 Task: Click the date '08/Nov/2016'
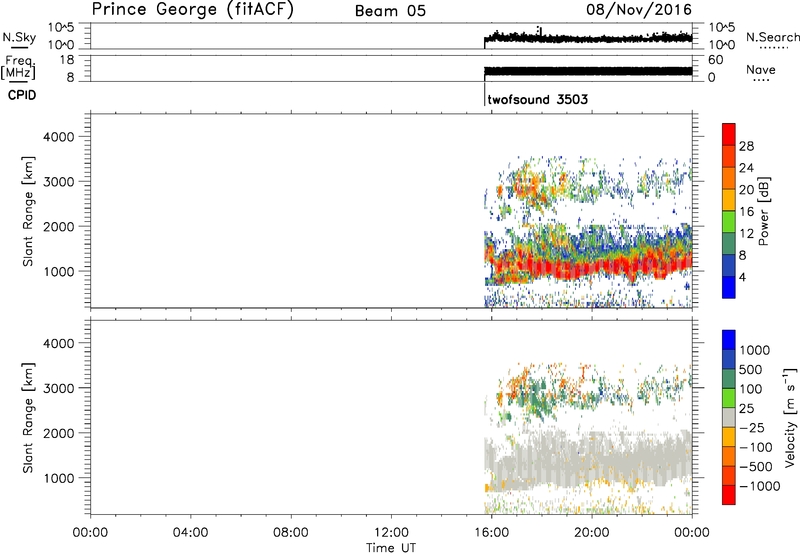coord(639,10)
